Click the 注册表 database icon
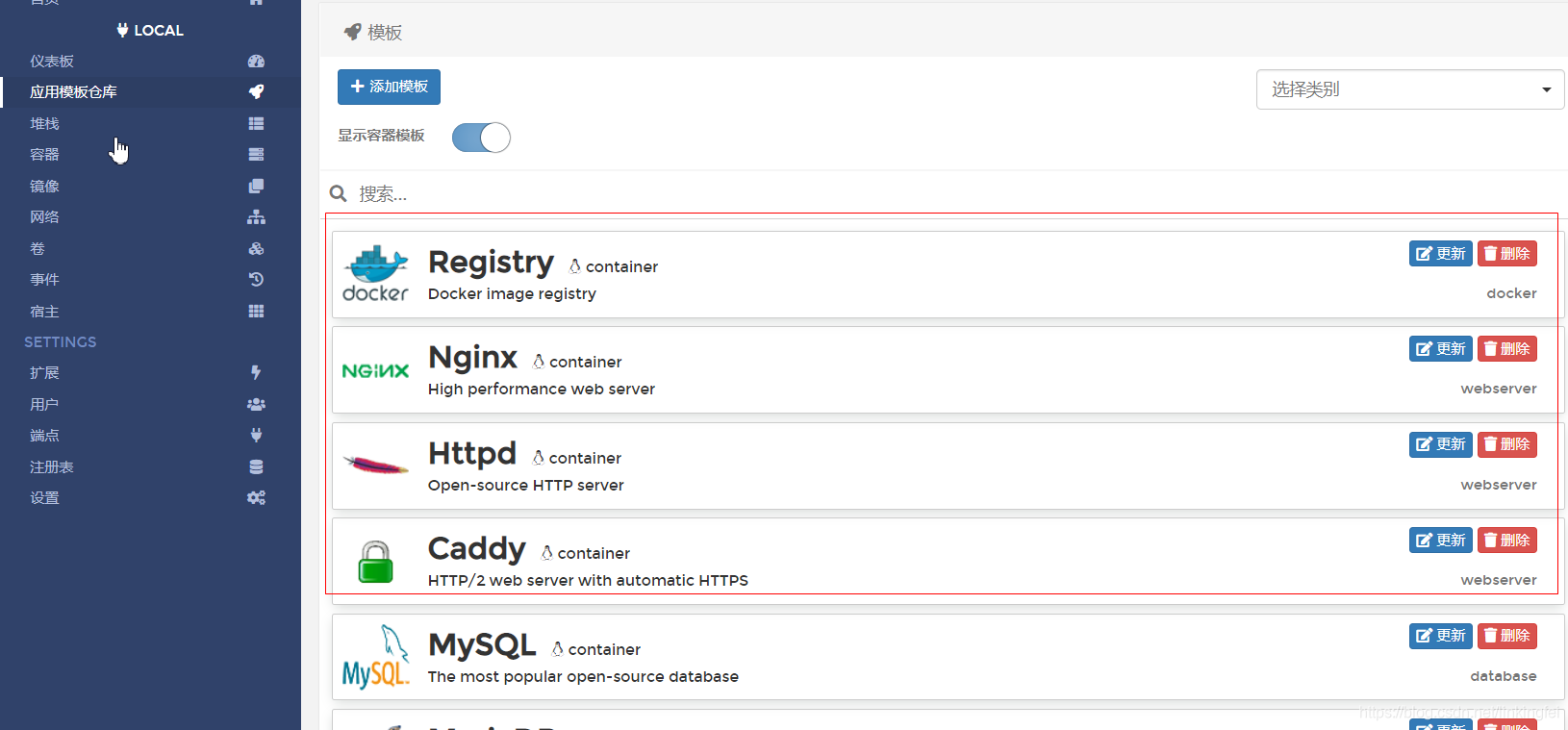Image resolution: width=1568 pixels, height=730 pixels. (256, 466)
